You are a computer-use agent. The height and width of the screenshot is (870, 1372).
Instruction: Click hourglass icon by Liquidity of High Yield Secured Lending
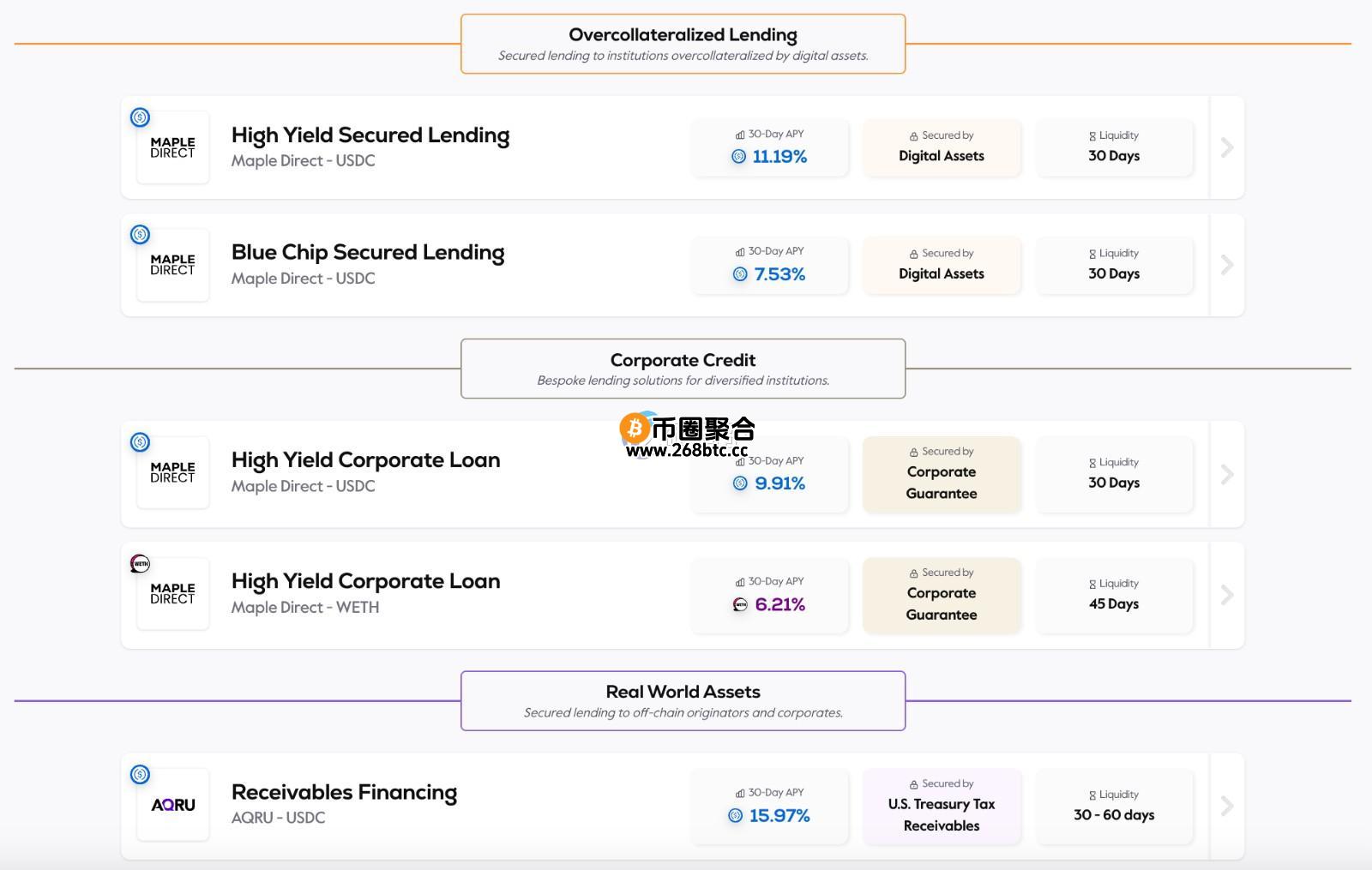tap(1092, 136)
